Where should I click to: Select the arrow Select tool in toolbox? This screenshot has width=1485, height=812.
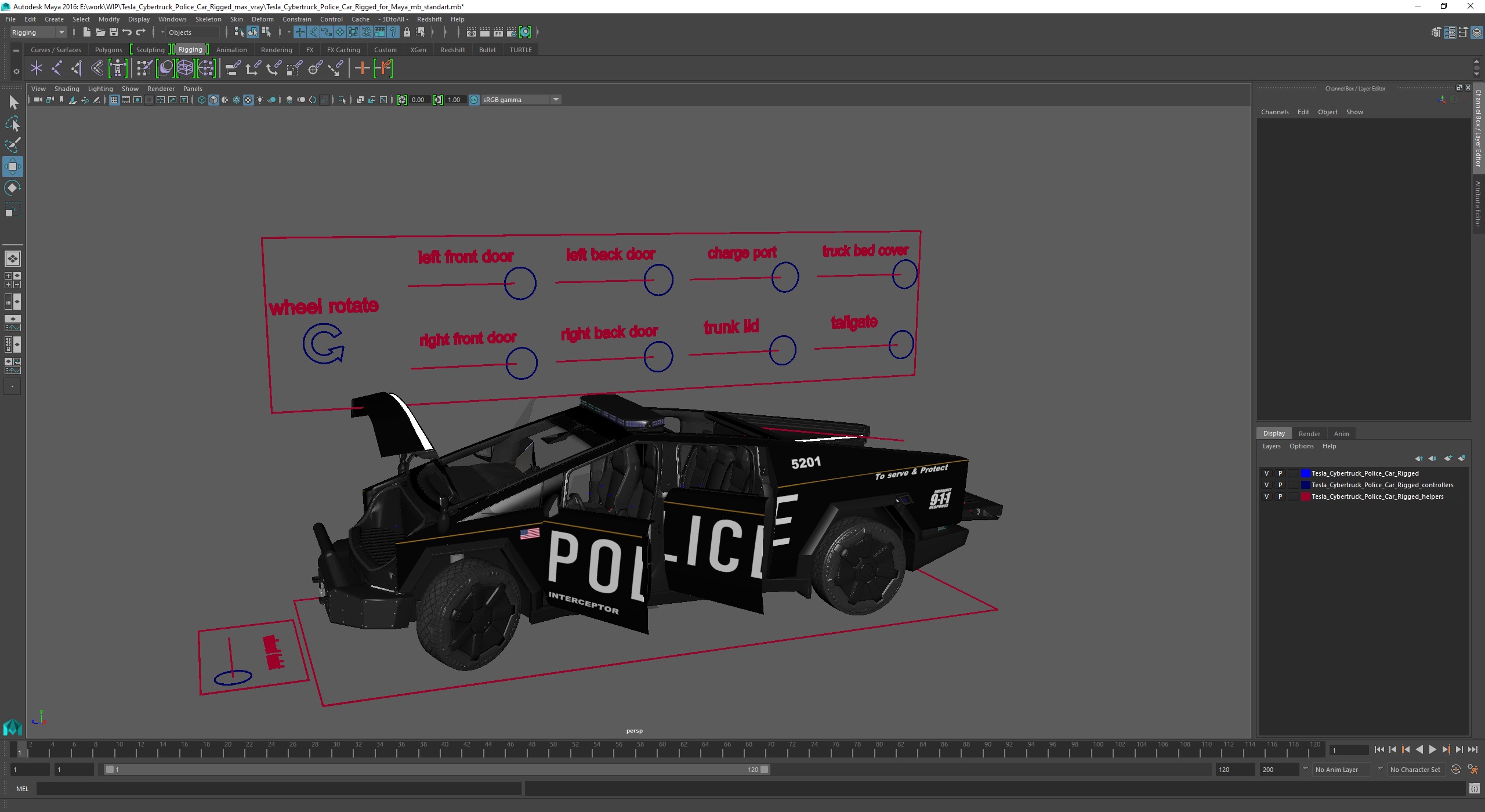click(13, 103)
